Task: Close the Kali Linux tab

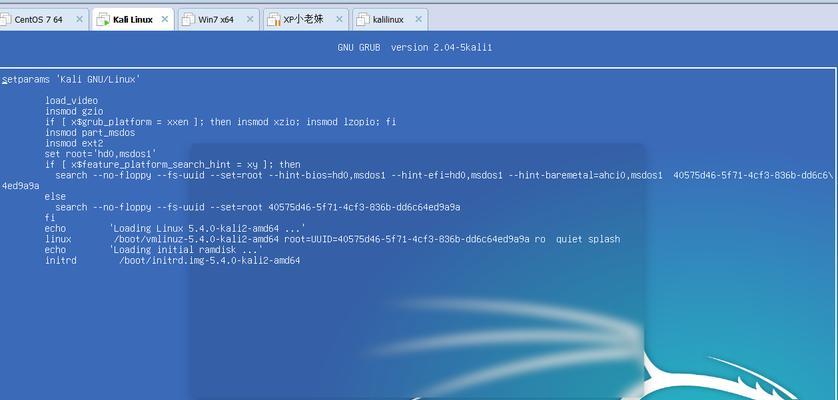Action: click(x=165, y=19)
